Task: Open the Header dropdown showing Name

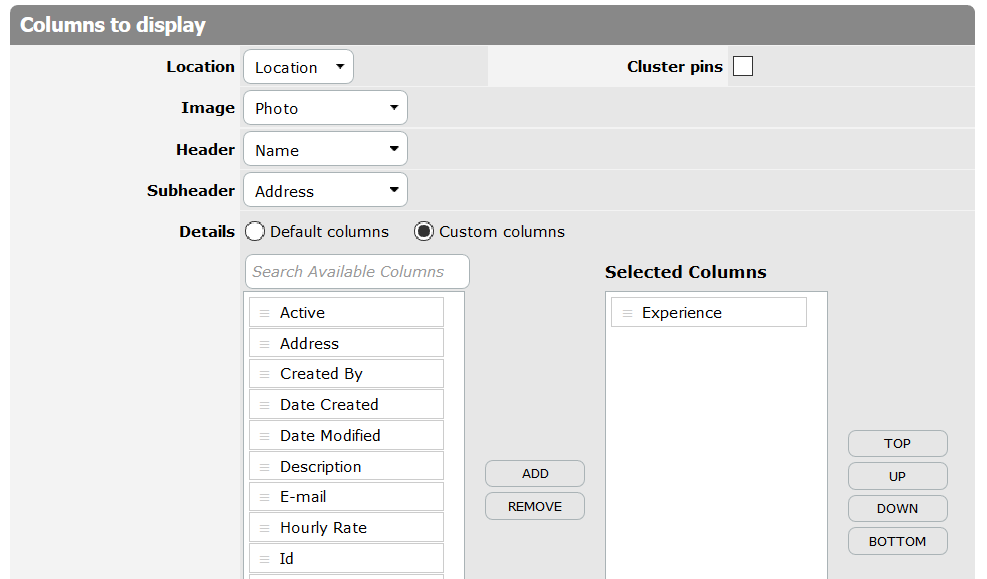Action: (325, 149)
